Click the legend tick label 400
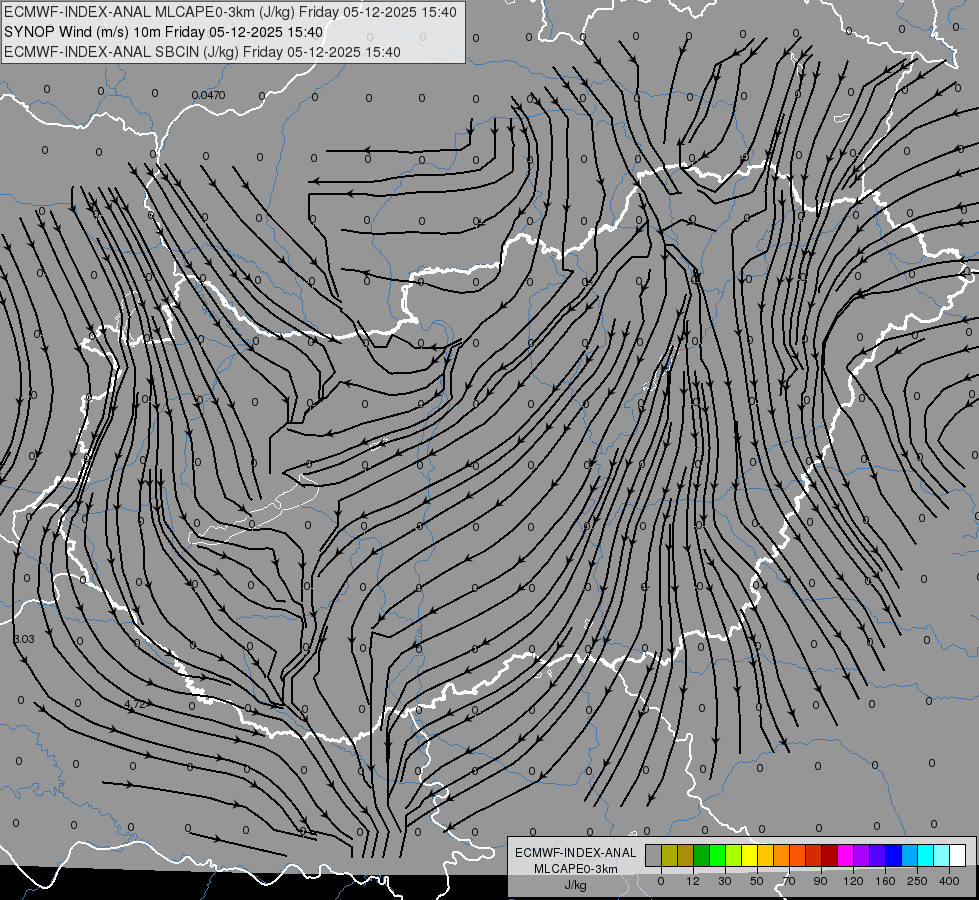 coord(949,881)
